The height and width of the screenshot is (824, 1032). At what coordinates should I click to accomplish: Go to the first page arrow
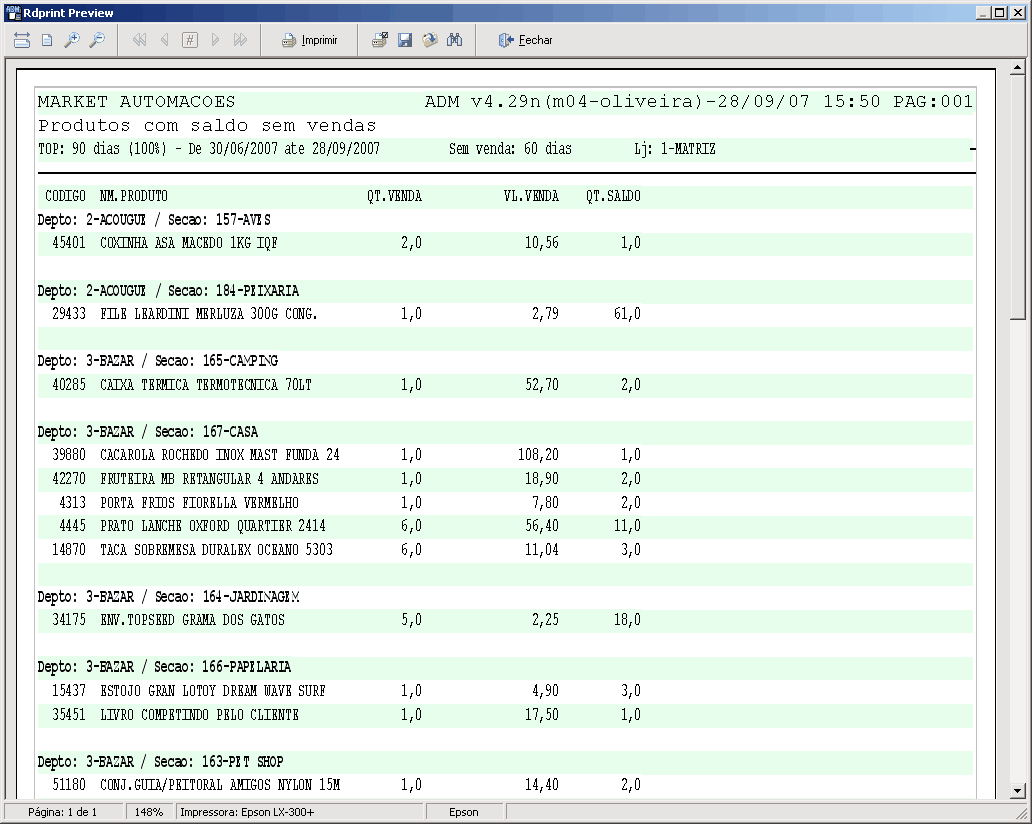(139, 40)
